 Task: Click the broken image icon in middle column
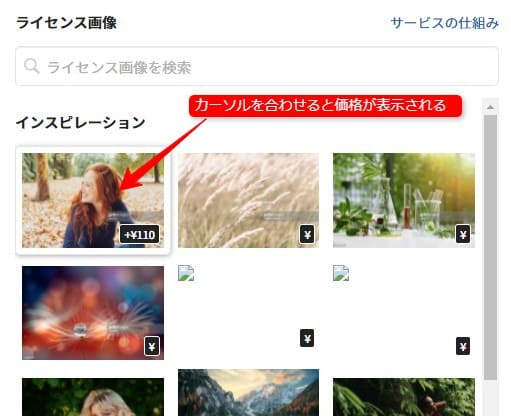(186, 273)
